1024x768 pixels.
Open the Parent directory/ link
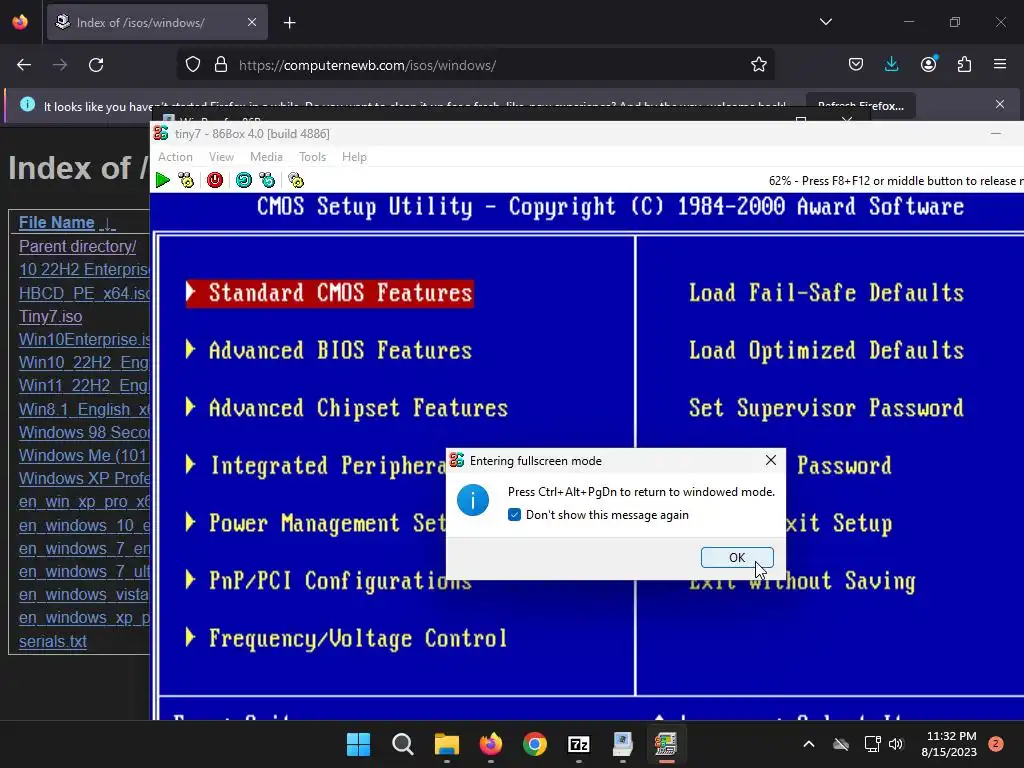(x=78, y=246)
